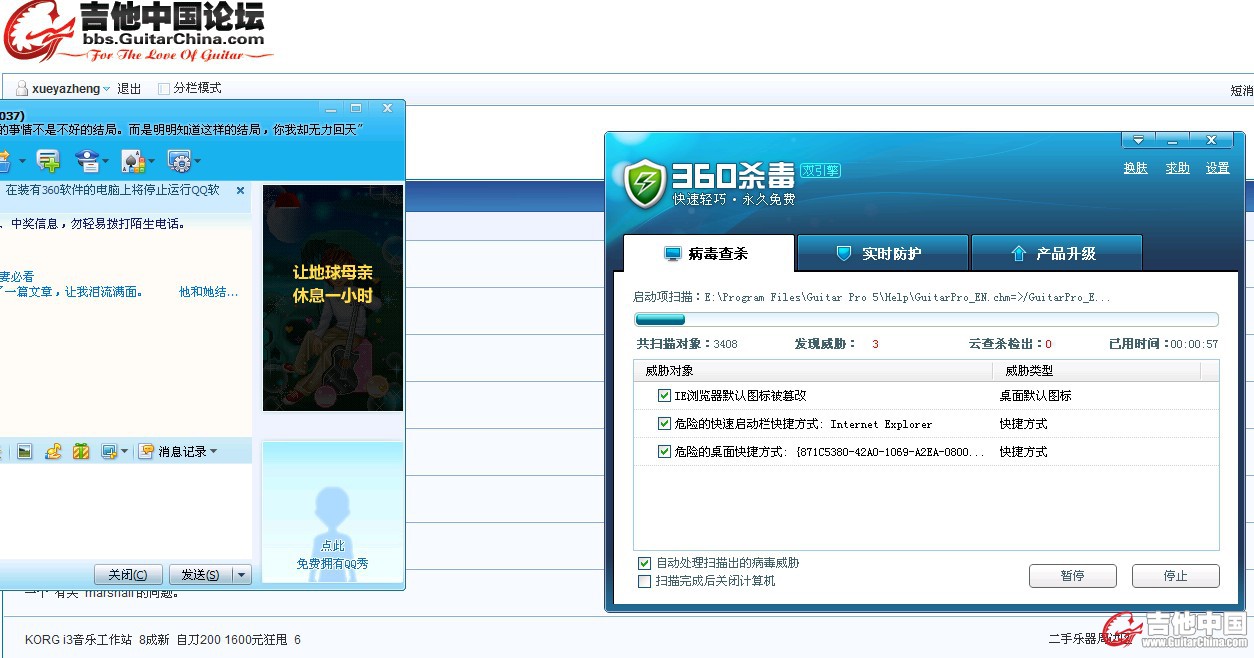Viewport: 1254px width, 658px height.
Task: Click the send picture icon in chat toolbar
Action: (x=24, y=452)
